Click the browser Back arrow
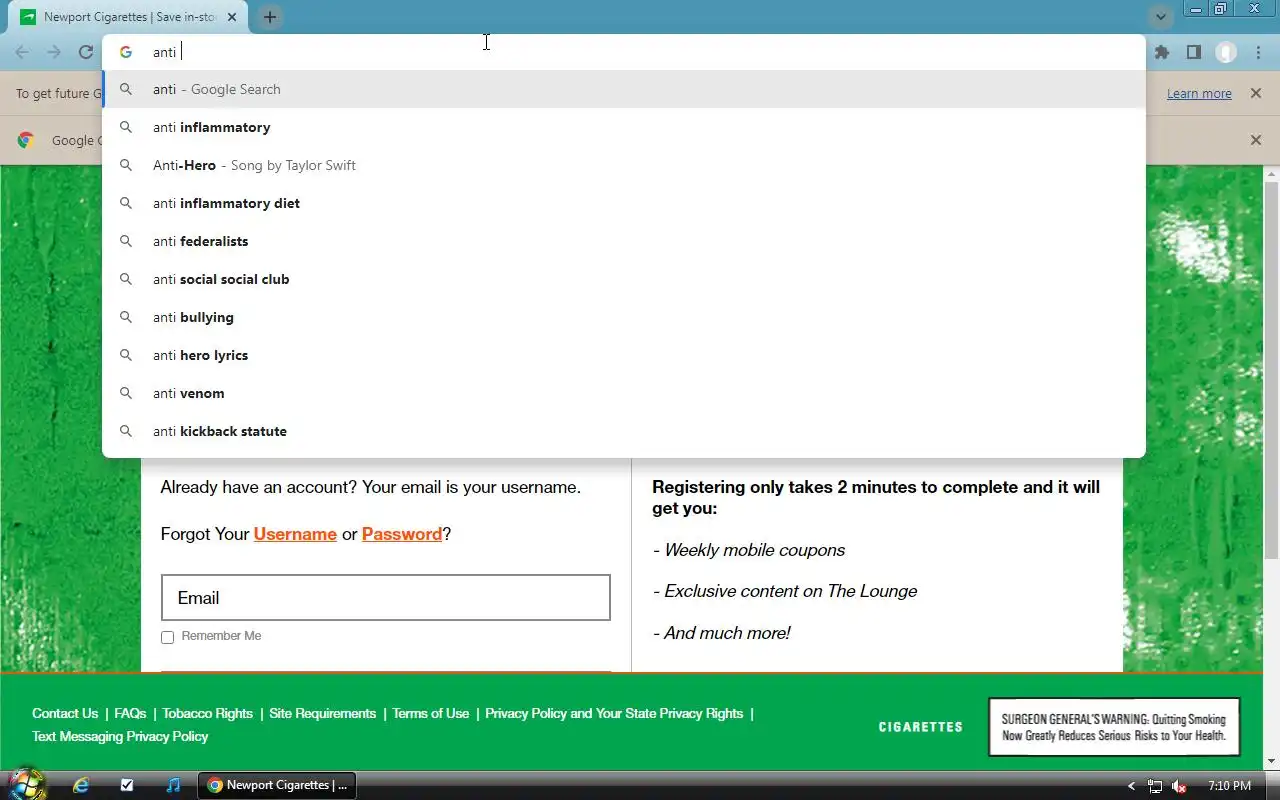 click(22, 52)
